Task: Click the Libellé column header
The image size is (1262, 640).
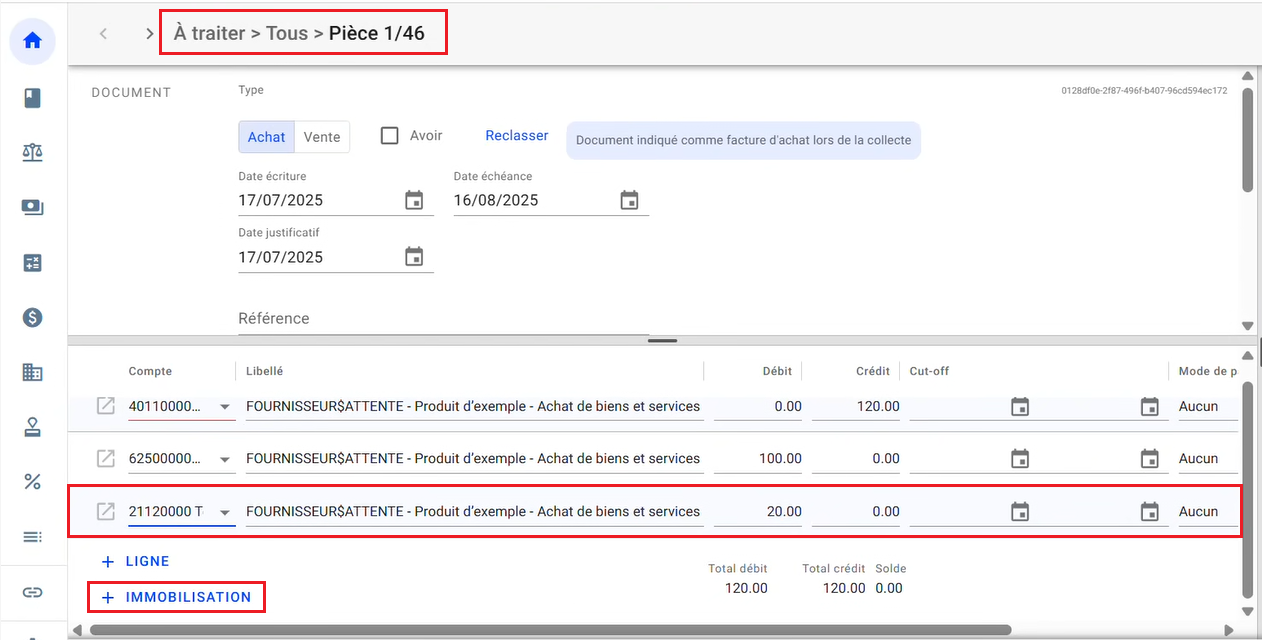Action: pos(264,371)
